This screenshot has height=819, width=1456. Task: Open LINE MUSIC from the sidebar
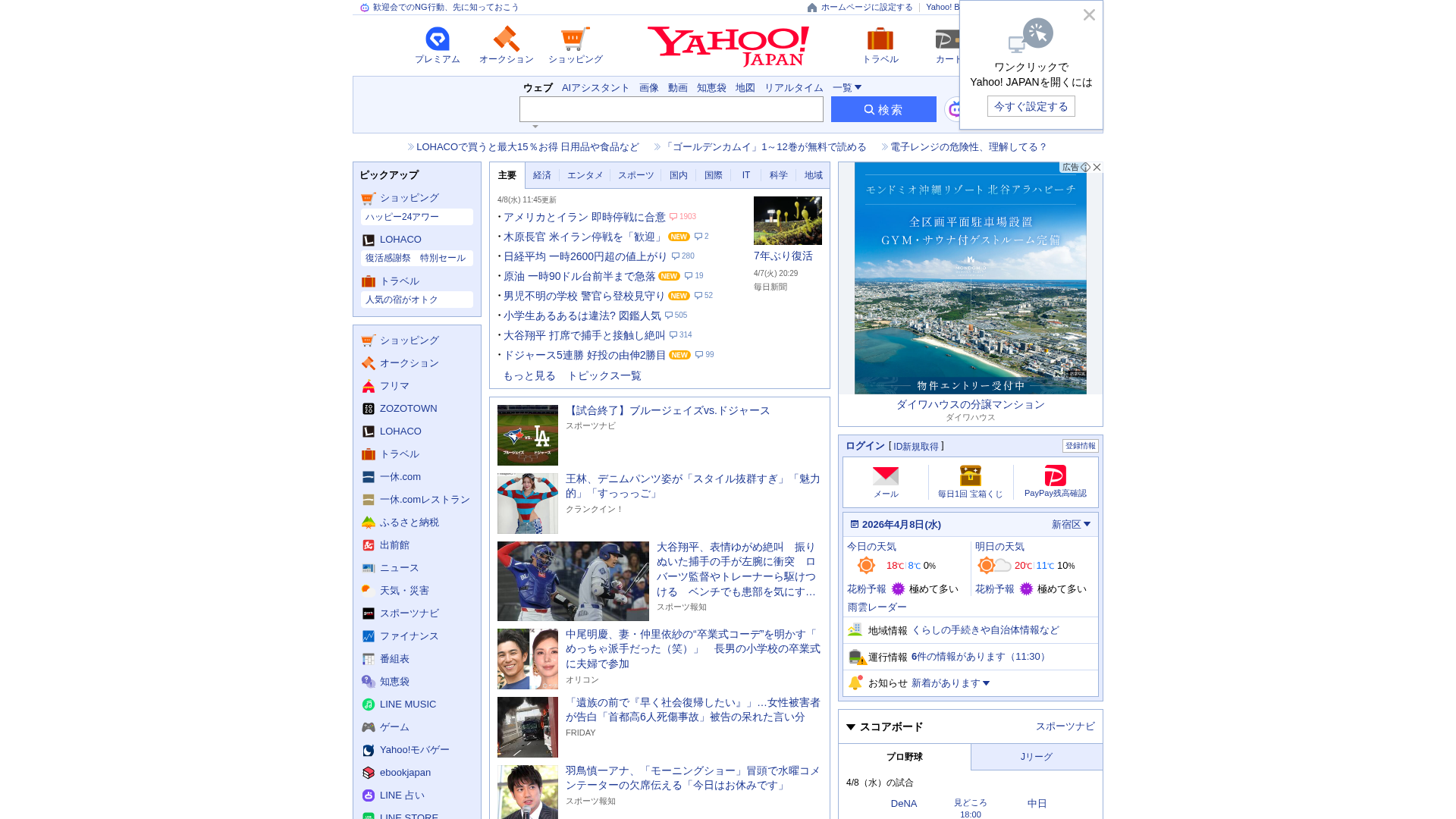click(x=407, y=704)
